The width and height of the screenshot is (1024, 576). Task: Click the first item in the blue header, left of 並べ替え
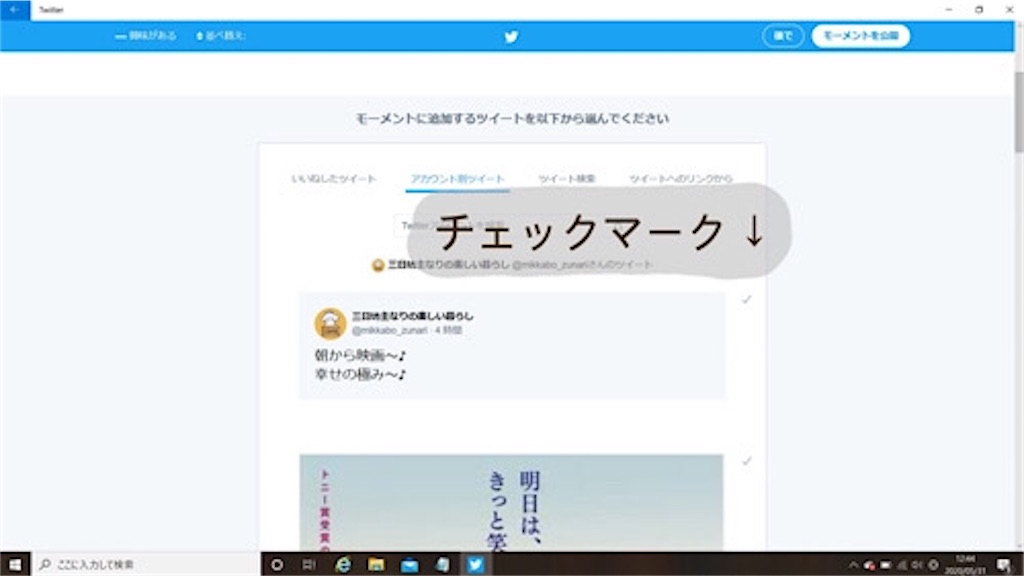[x=146, y=36]
